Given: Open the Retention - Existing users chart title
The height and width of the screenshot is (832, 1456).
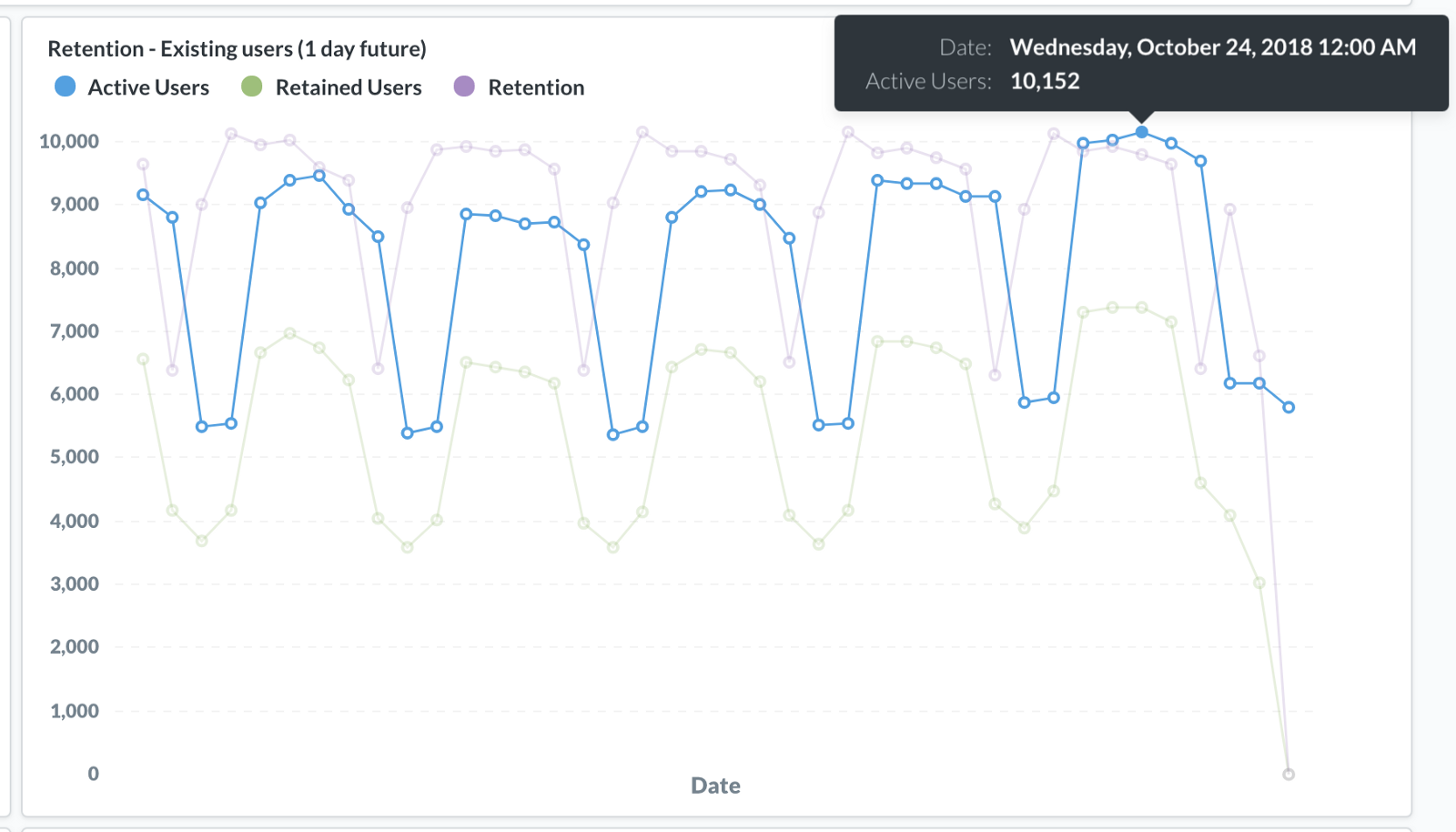Looking at the screenshot, I should point(237,48).
